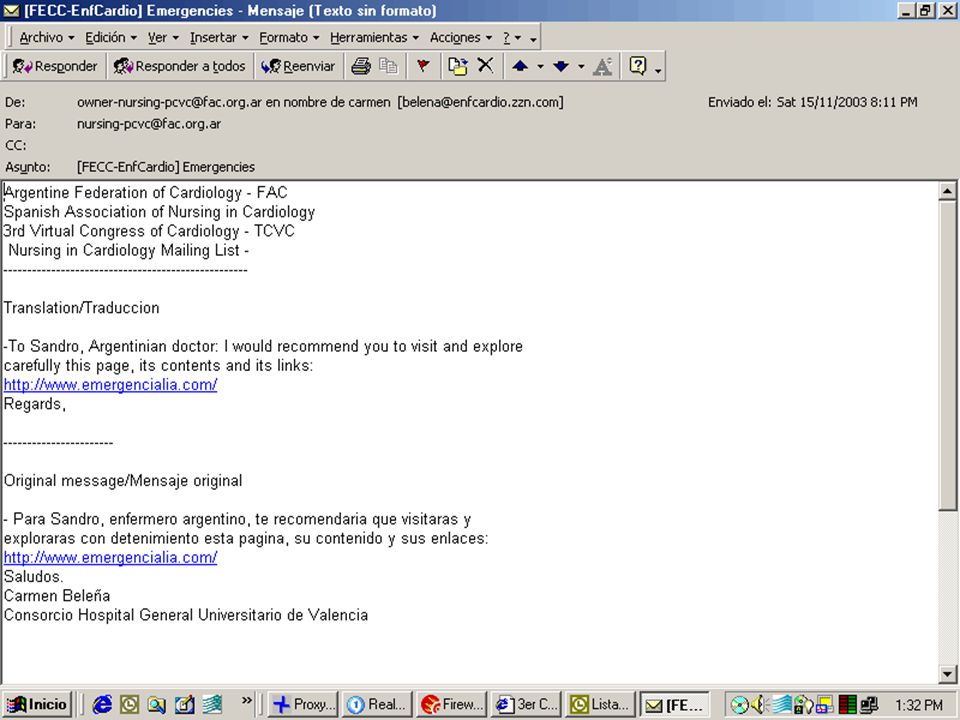Click recipient nursing-pcvc@fac.org.ar in Para field
The width and height of the screenshot is (960, 720).
click(149, 124)
